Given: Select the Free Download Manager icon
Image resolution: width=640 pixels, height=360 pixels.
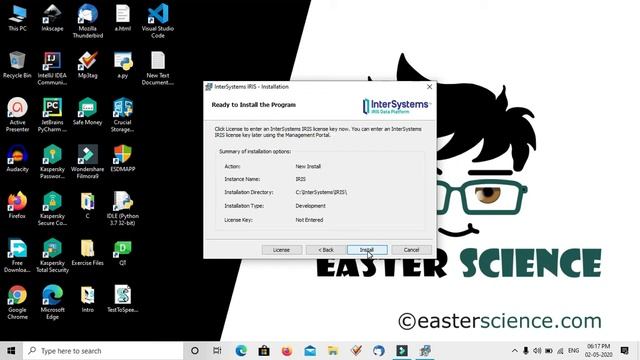Looking at the screenshot, I should (x=17, y=256).
